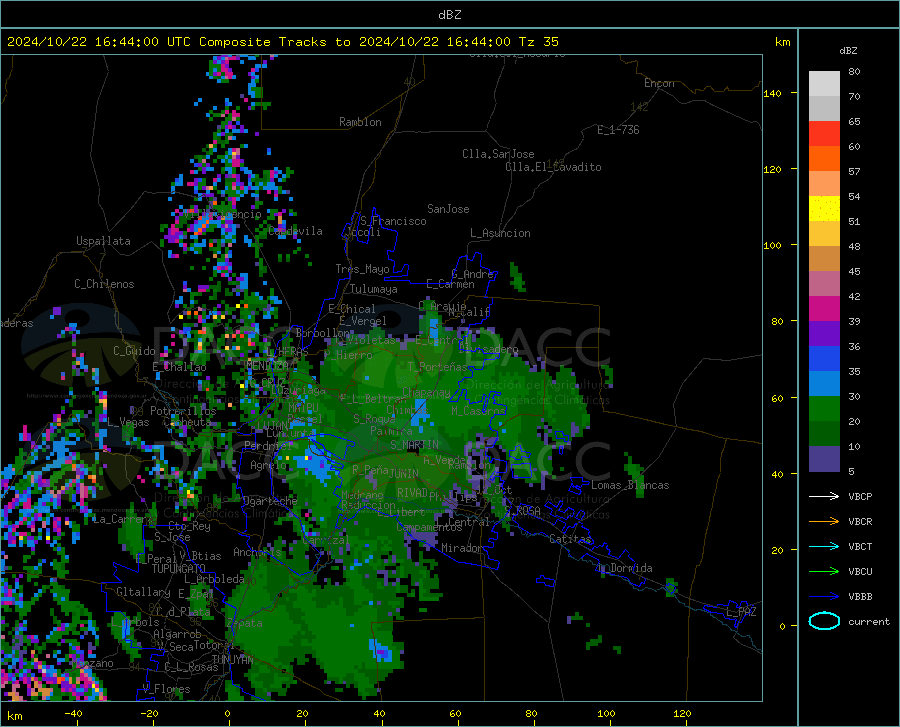The image size is (900, 727).
Task: Click the 'S_Francisco' place label
Action: tap(393, 221)
